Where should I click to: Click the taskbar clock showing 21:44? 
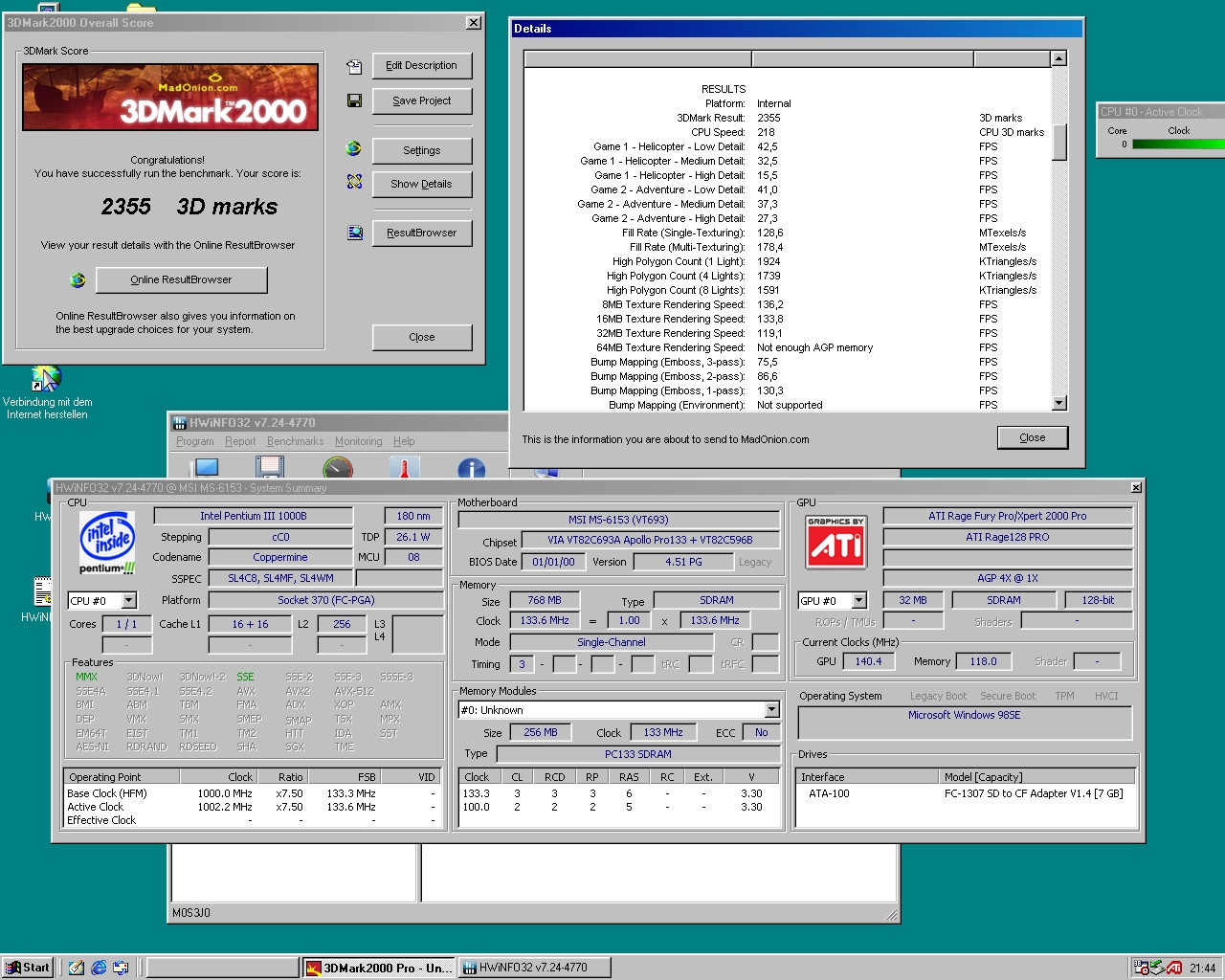1202,968
